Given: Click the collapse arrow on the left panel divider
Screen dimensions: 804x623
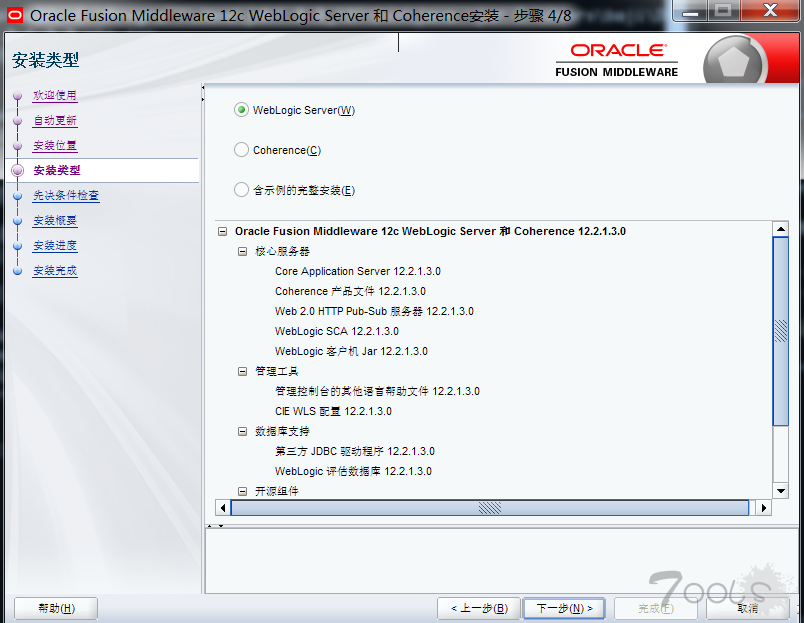Looking at the screenshot, I should click(x=202, y=90).
